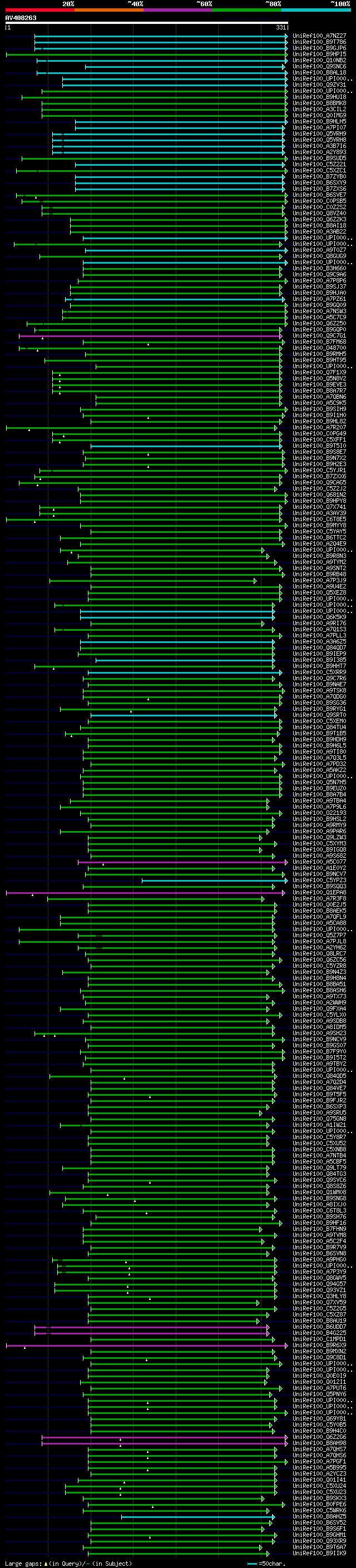
Task: Click the purple alignment bar of UniRef100_A5C077
Action: 182,862
